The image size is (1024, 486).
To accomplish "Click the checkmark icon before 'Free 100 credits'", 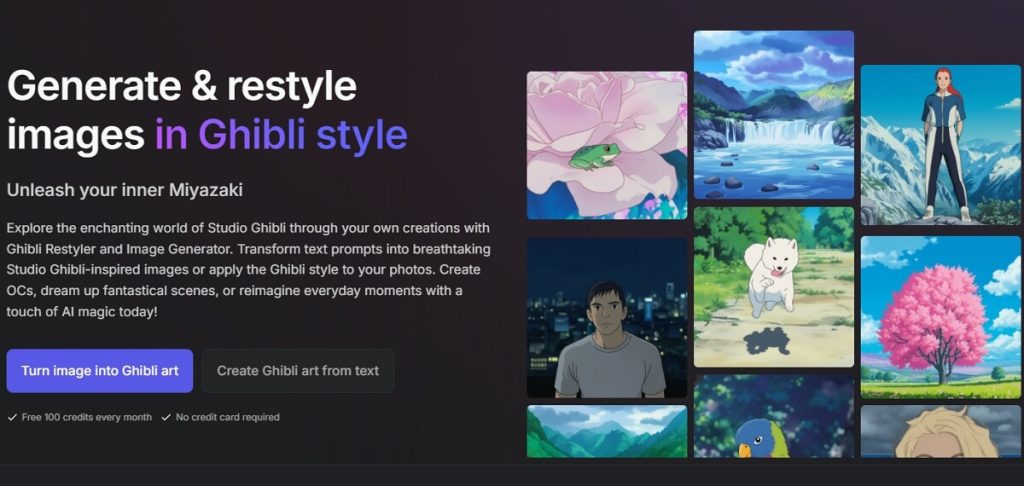I will coord(12,417).
